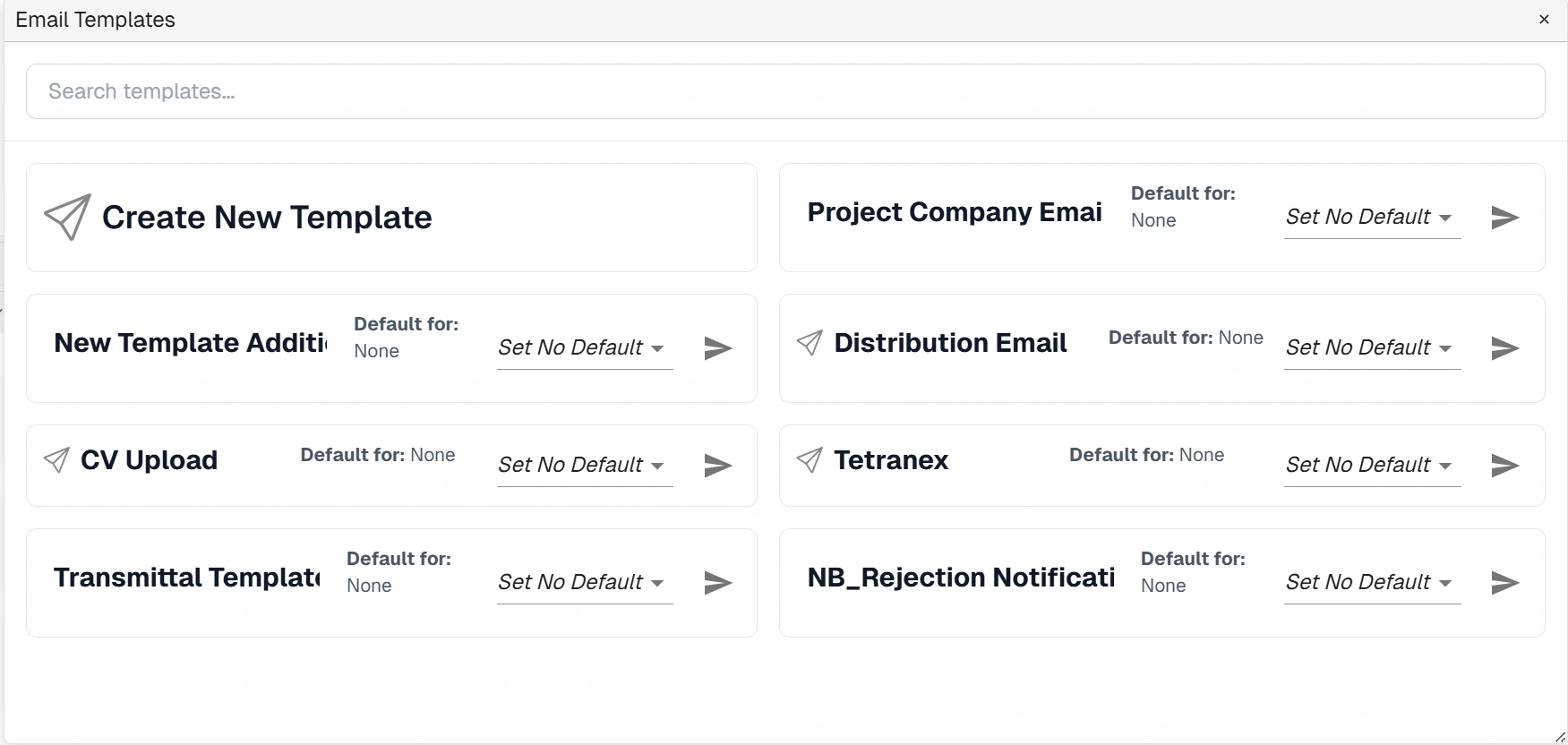This screenshot has height=745, width=1568.
Task: Open default selector for Transmittal Template
Action: (585, 583)
